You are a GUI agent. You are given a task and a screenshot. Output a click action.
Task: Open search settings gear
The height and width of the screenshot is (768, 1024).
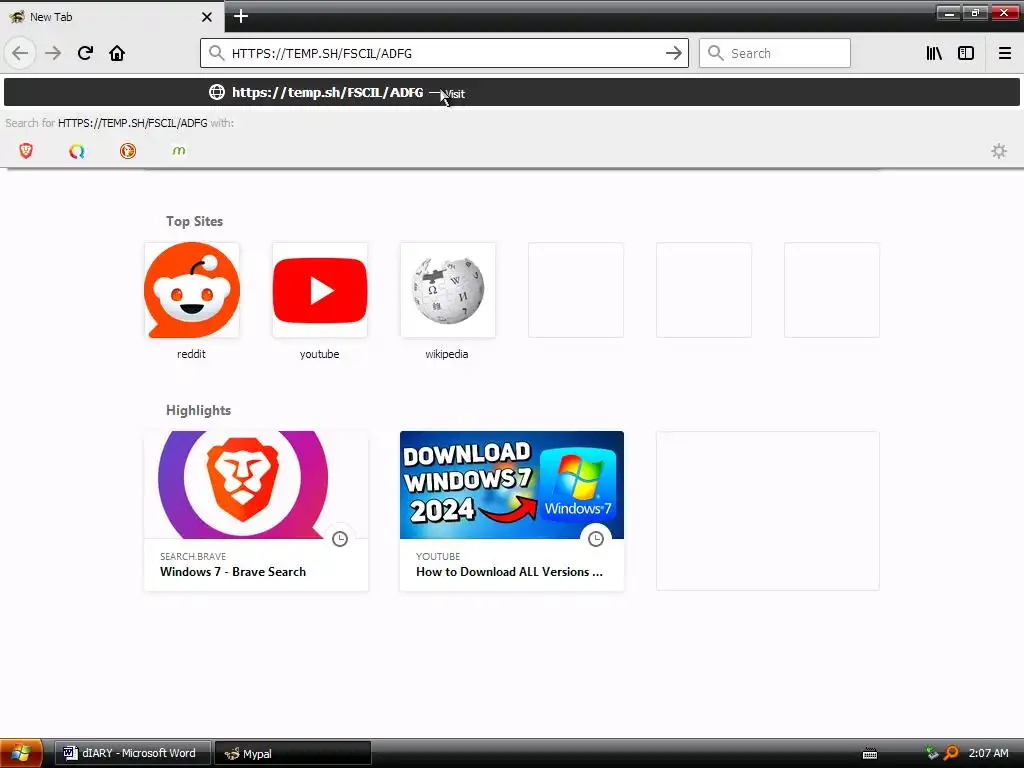(x=999, y=151)
